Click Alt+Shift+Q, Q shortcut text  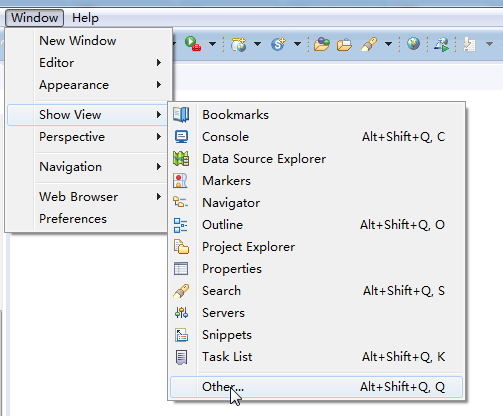coord(402,387)
